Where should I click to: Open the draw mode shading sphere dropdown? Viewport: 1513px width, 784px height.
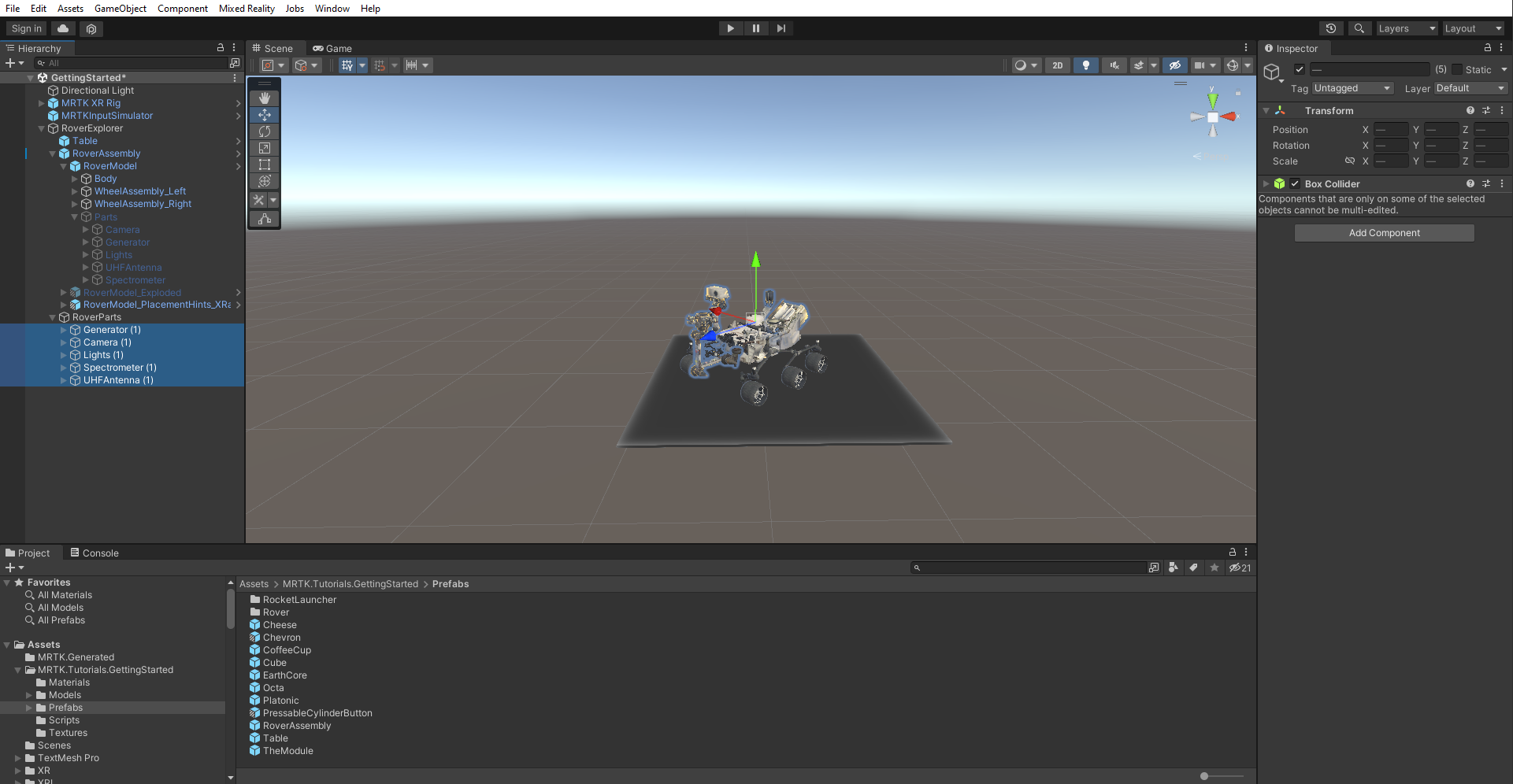(1026, 65)
